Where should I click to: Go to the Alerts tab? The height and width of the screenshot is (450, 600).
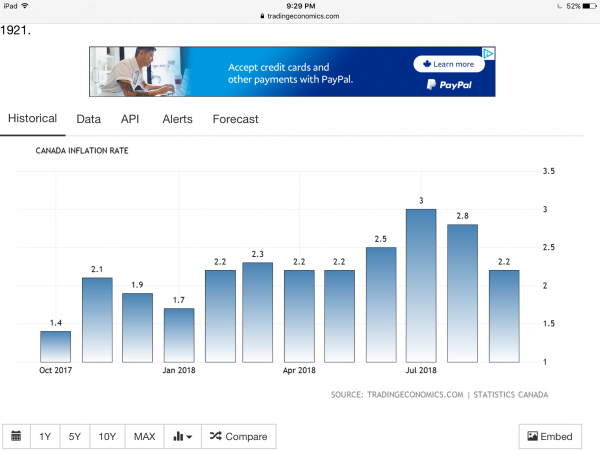177,119
